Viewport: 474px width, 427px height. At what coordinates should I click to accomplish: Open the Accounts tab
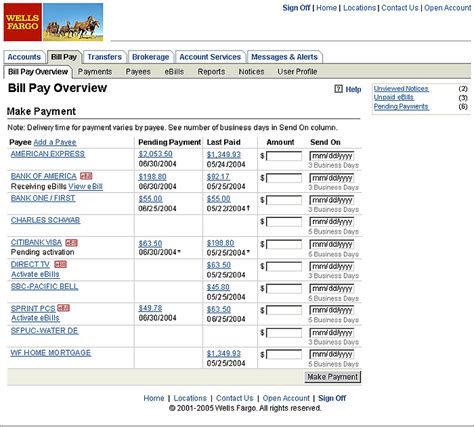[x=24, y=57]
